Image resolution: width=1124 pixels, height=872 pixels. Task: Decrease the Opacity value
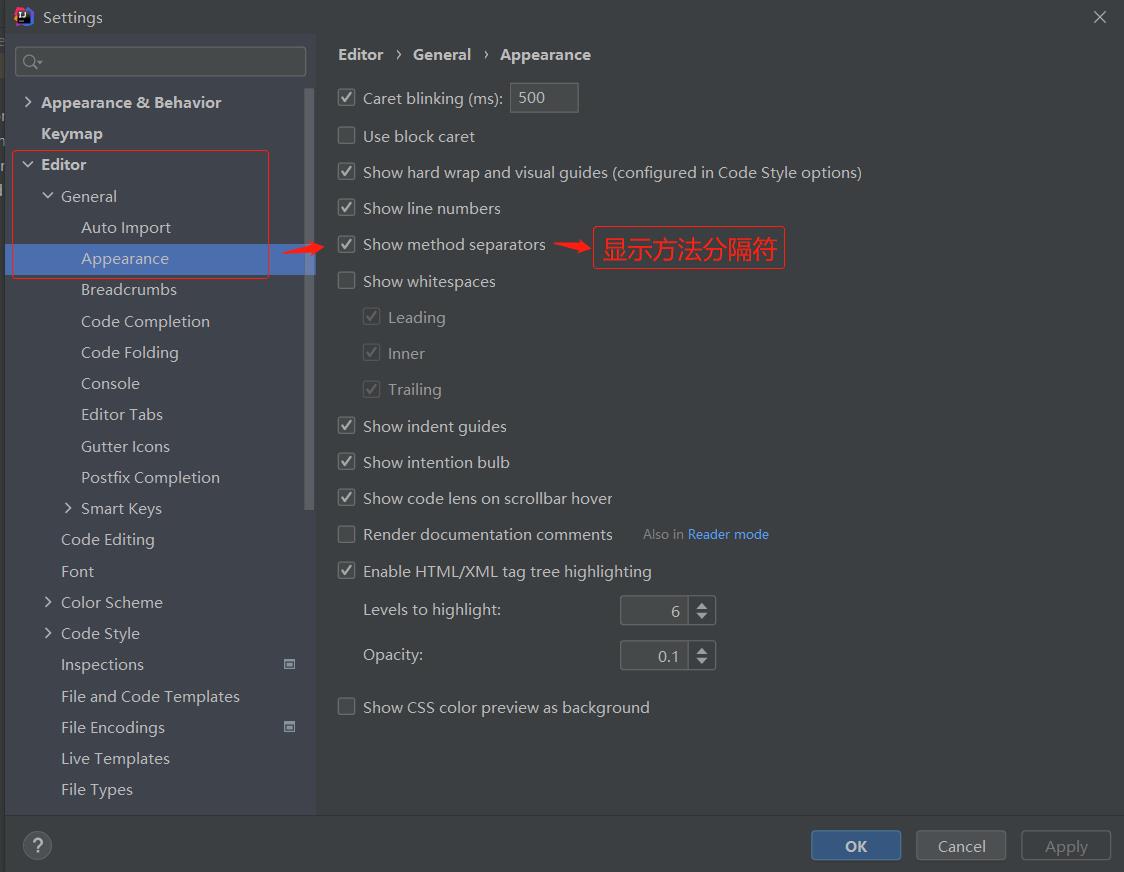click(702, 660)
